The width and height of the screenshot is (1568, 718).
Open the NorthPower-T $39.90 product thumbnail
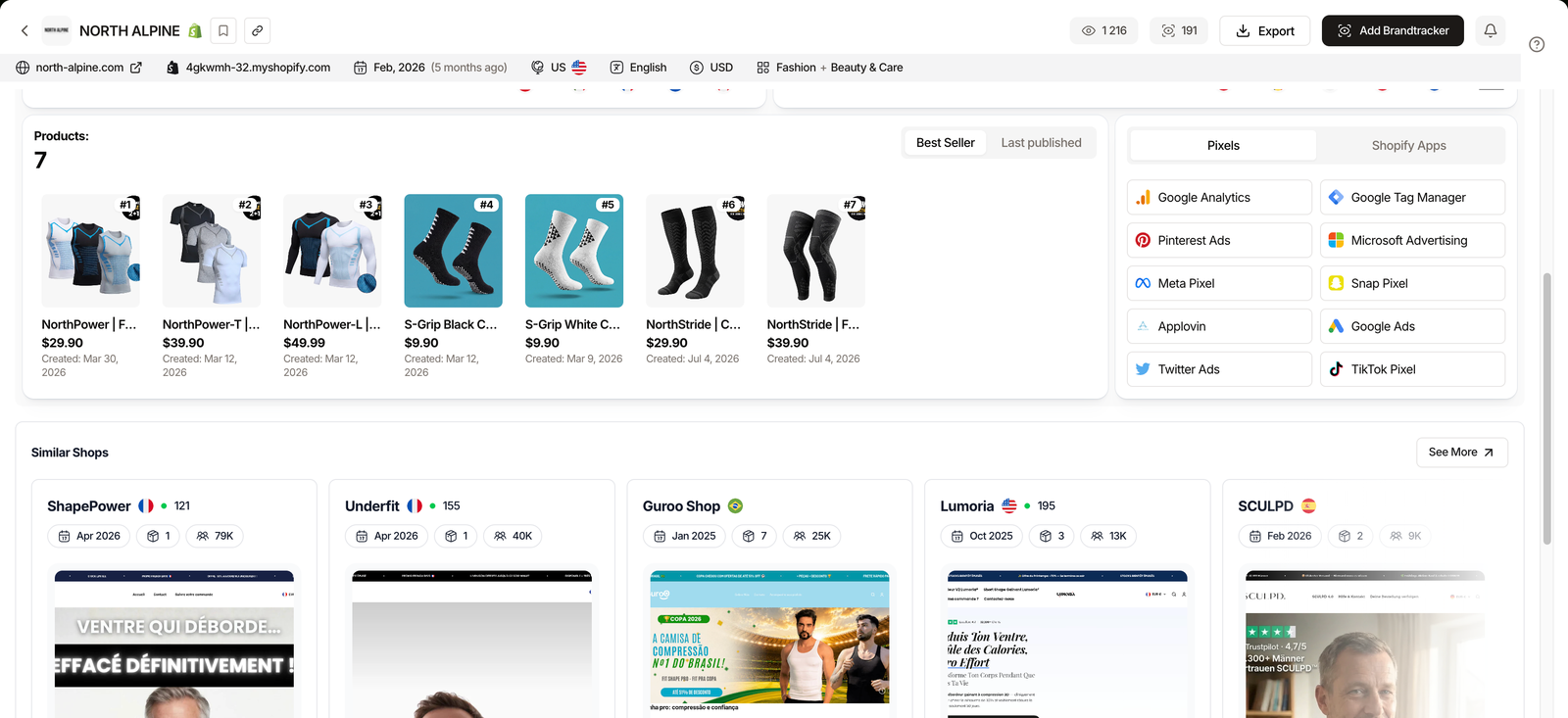(212, 251)
